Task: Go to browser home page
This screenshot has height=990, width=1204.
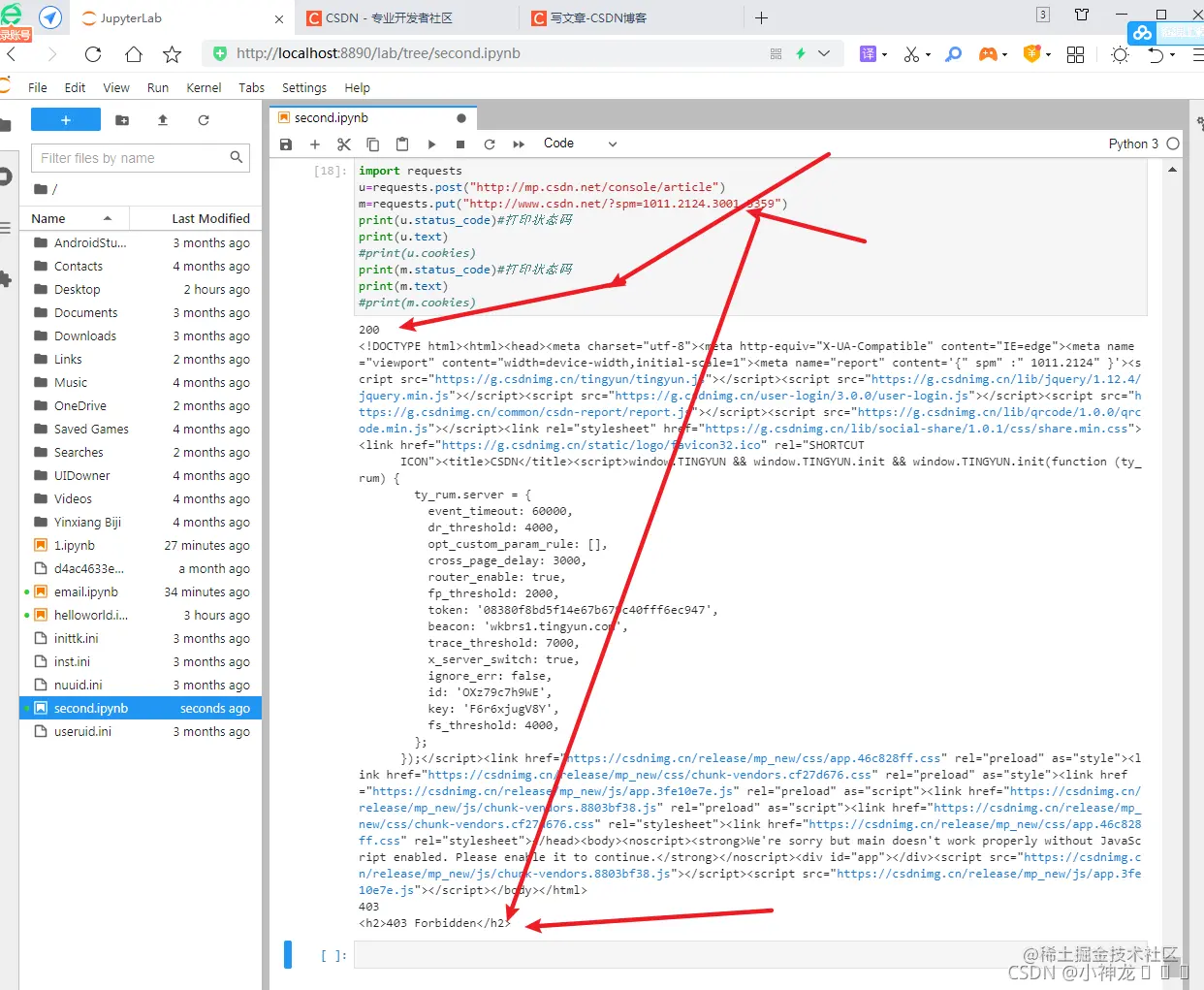Action: [x=134, y=54]
